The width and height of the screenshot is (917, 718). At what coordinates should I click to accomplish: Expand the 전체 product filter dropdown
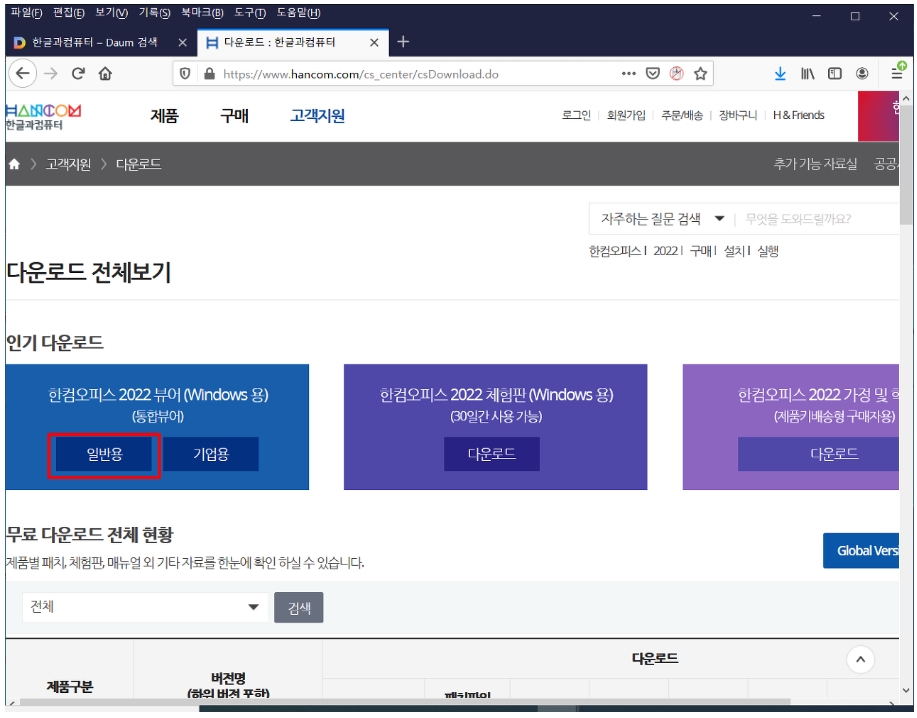[145, 607]
